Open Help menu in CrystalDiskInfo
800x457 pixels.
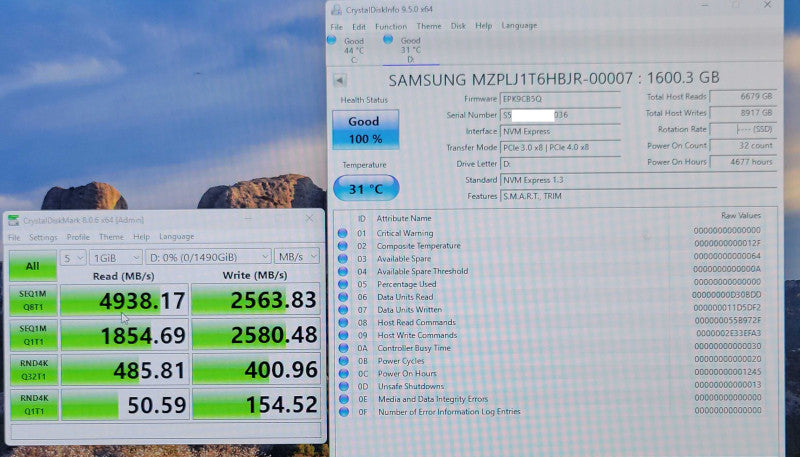click(x=483, y=26)
